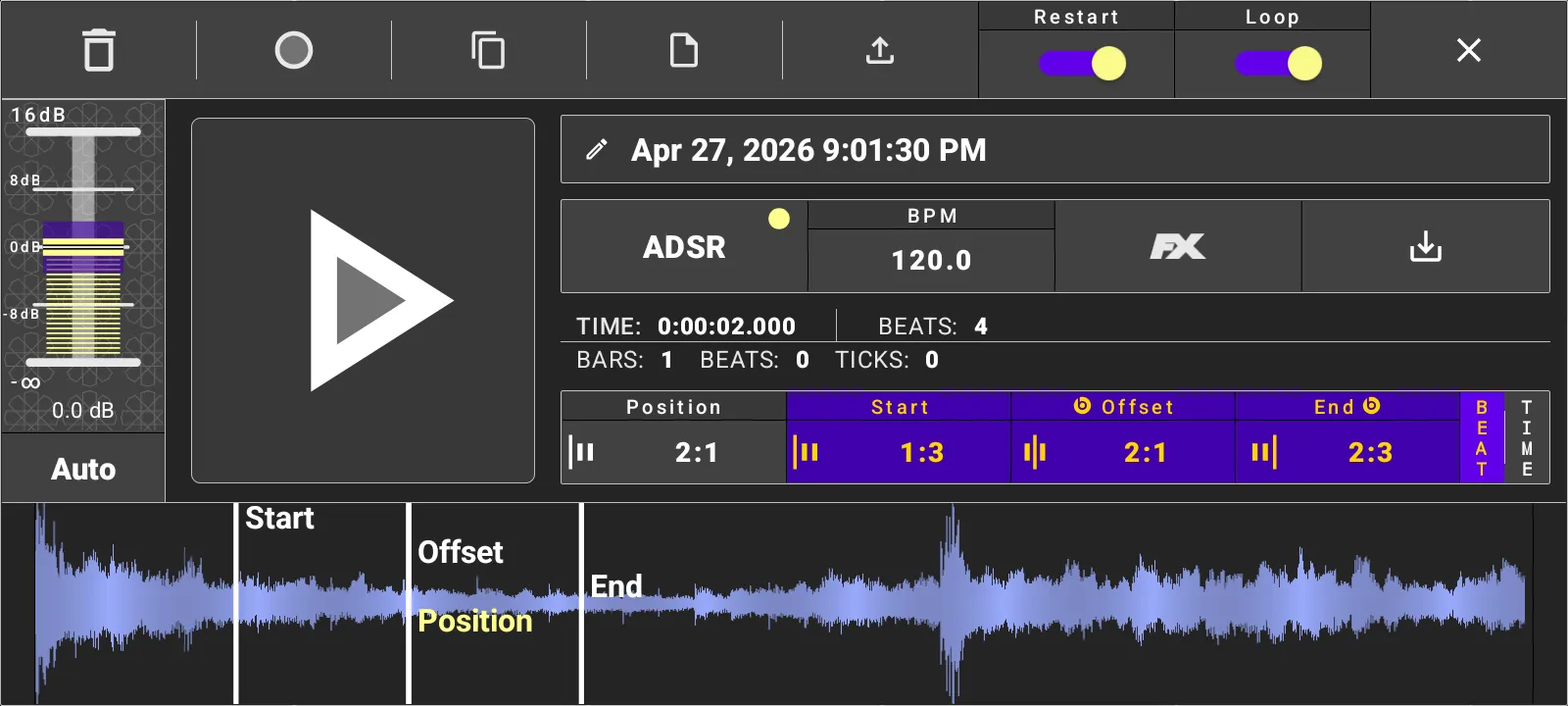Start recording with the circle icon
1568x706 pixels.
[x=294, y=50]
